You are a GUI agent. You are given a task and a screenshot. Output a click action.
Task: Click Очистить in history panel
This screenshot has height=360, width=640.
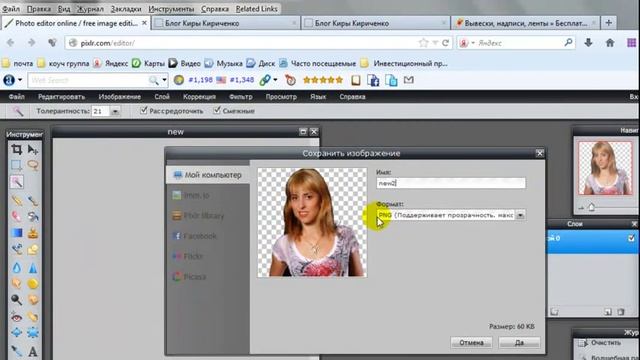(605, 343)
